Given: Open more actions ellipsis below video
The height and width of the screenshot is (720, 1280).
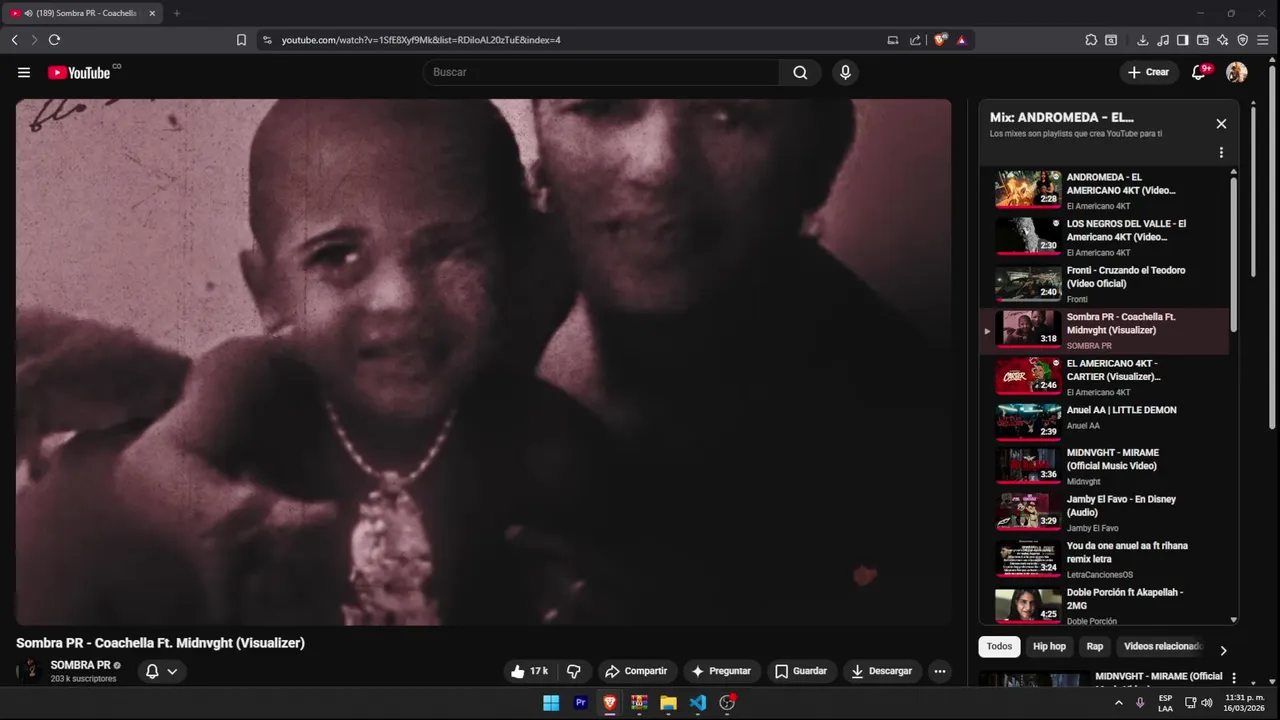Looking at the screenshot, I should 940,671.
